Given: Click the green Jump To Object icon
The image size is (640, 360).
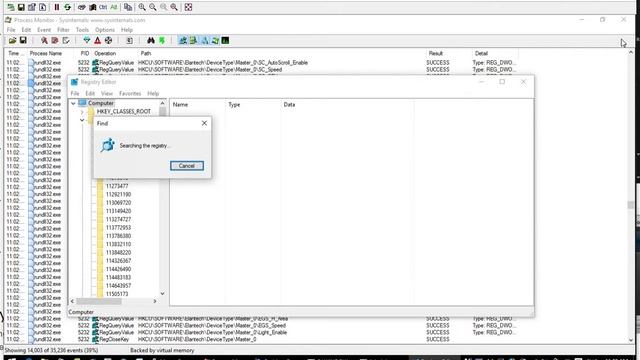Looking at the screenshot, I should point(162,40).
